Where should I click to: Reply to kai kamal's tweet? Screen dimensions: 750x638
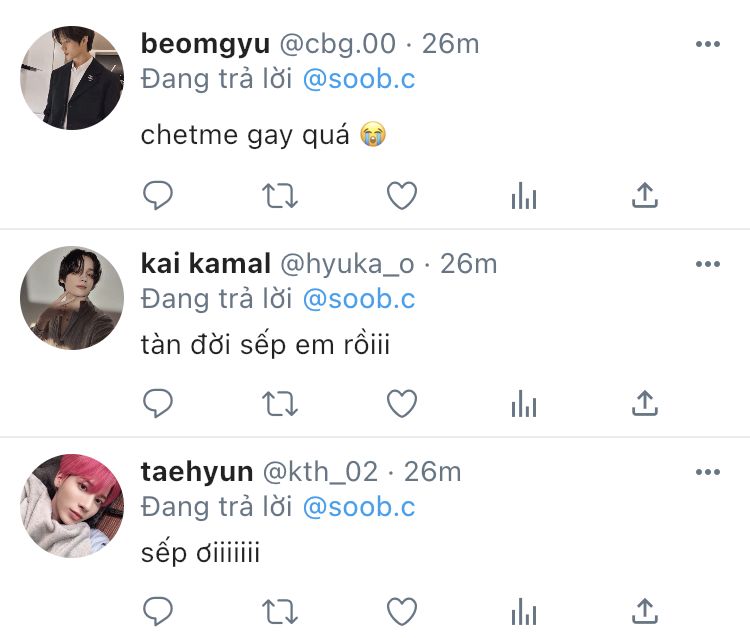pos(158,403)
